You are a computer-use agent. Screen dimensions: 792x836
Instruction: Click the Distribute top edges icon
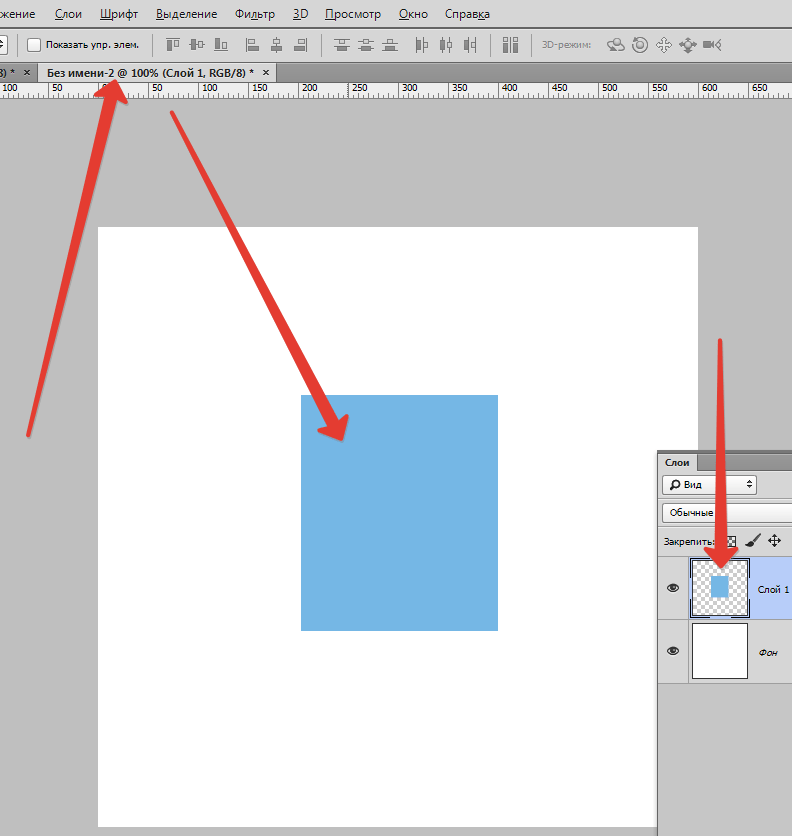343,45
